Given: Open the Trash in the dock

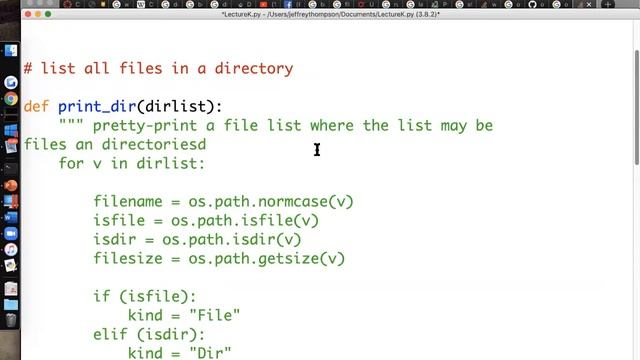Looking at the screenshot, I should click(x=11, y=320).
